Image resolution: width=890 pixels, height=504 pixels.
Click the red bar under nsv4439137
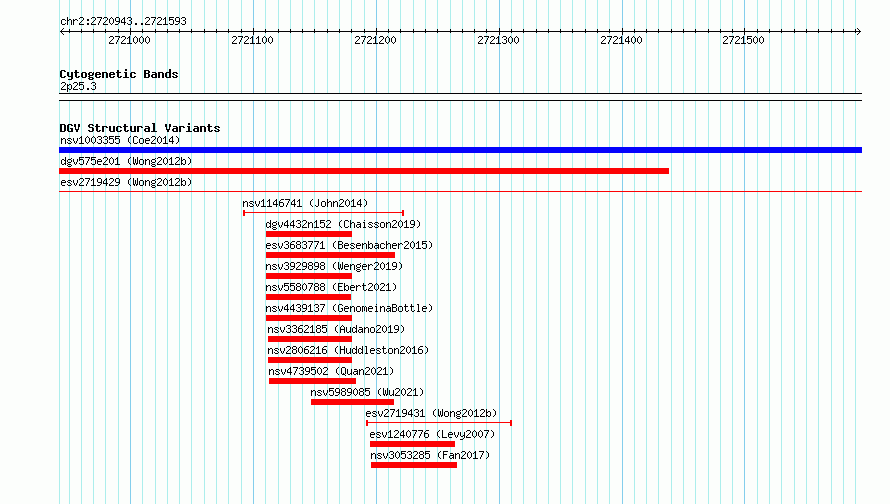coord(309,318)
